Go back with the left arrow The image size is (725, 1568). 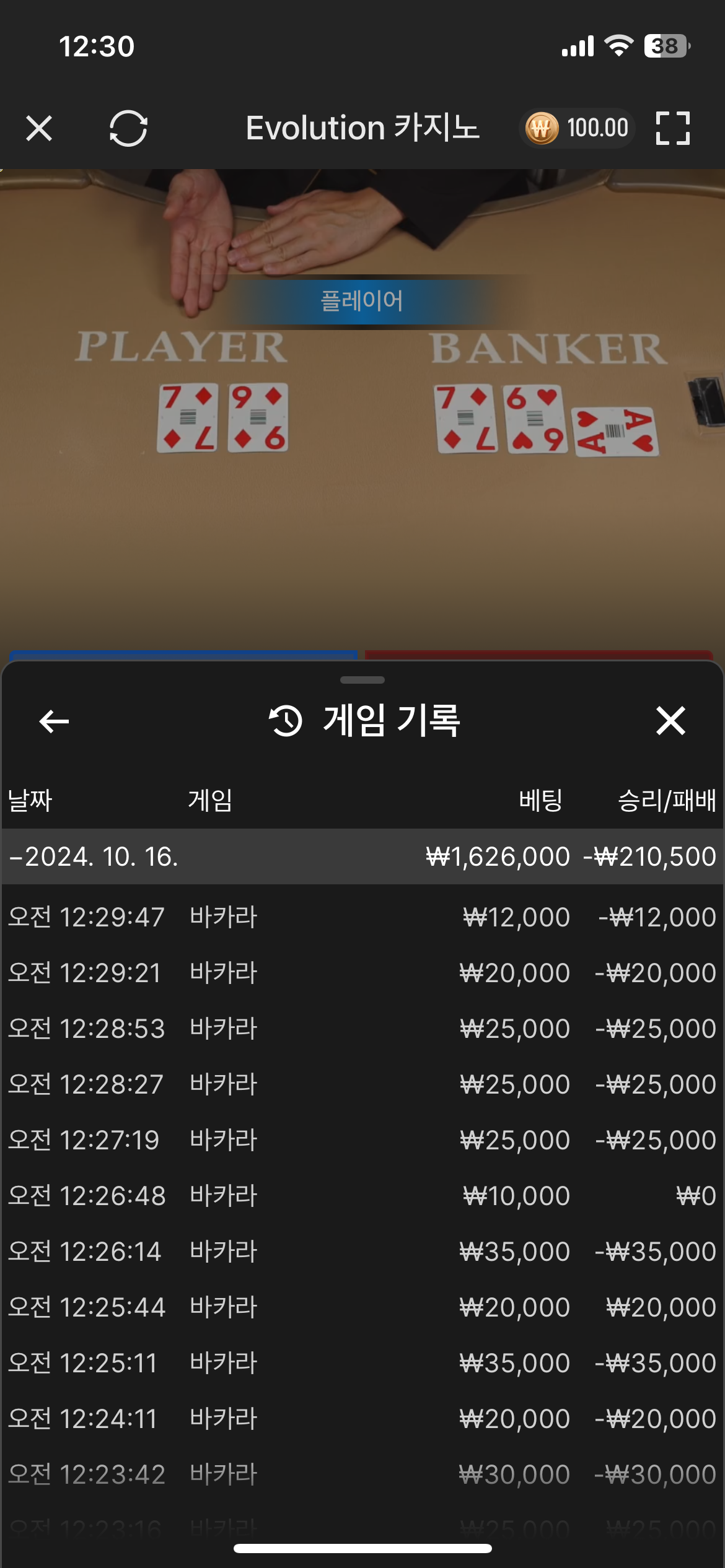54,721
